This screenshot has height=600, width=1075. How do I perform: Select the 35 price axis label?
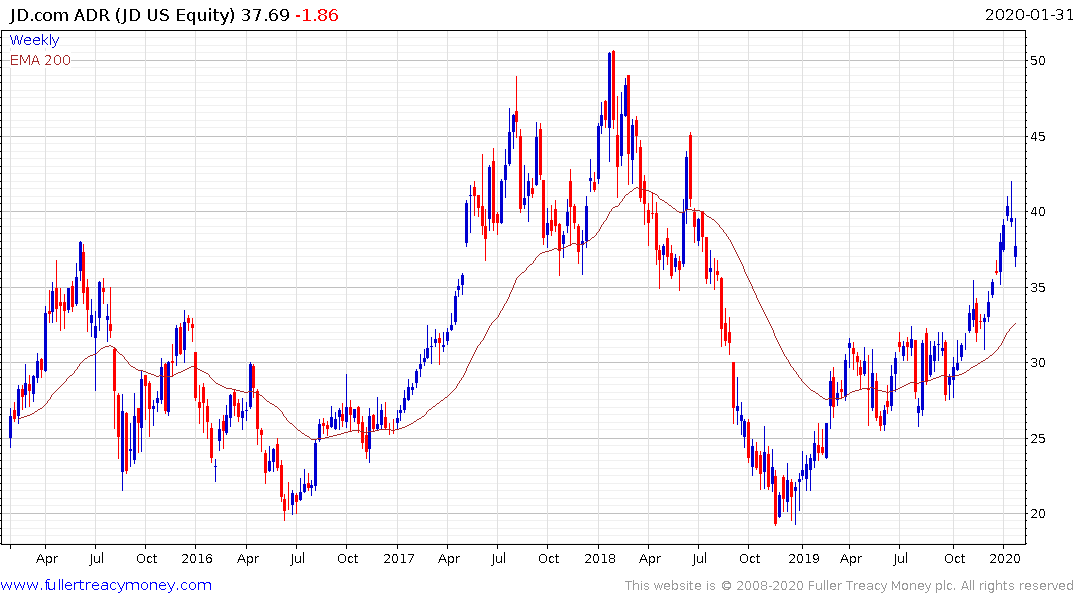click(1037, 287)
